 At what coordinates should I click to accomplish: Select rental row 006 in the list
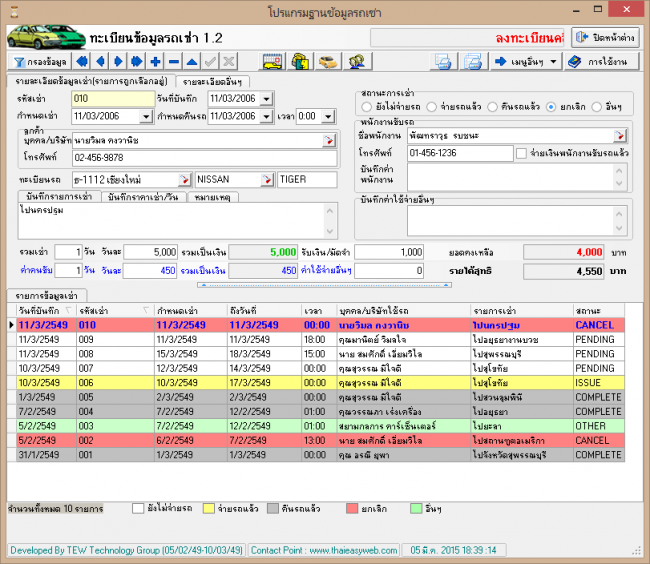click(x=86, y=382)
